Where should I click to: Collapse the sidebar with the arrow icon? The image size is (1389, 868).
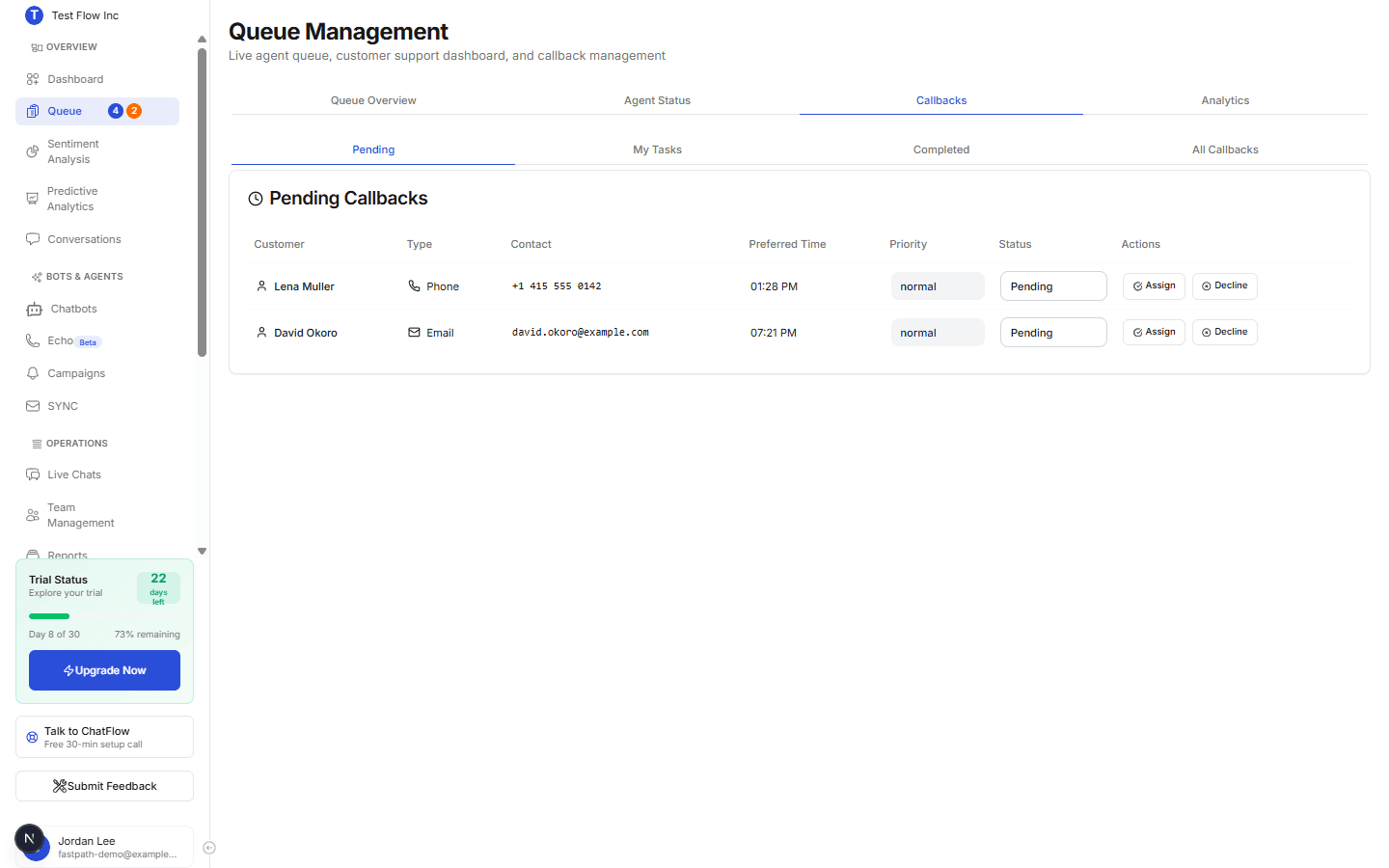(209, 848)
